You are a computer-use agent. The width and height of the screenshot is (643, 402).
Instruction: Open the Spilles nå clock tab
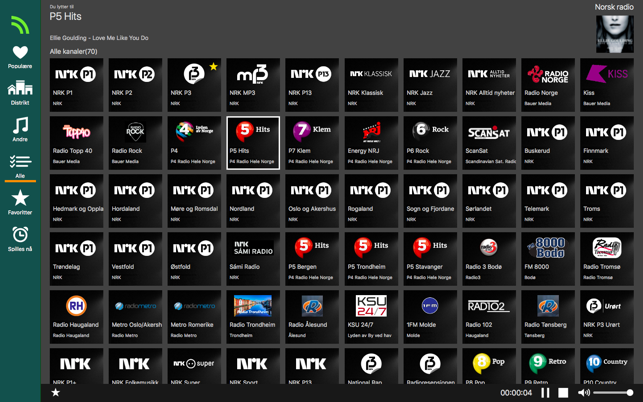(20, 239)
